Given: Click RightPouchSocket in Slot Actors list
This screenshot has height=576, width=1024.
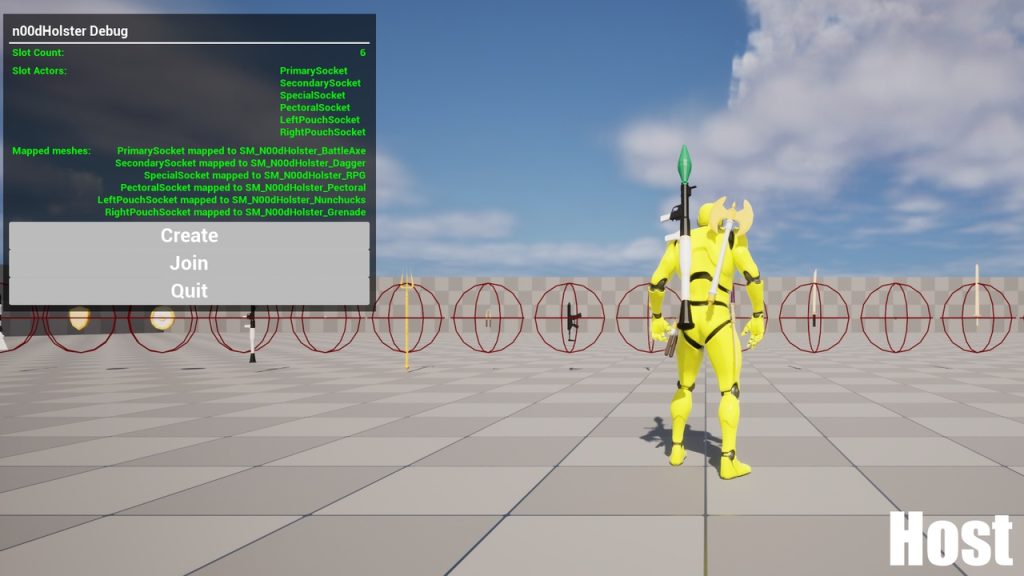Looking at the screenshot, I should [x=322, y=132].
